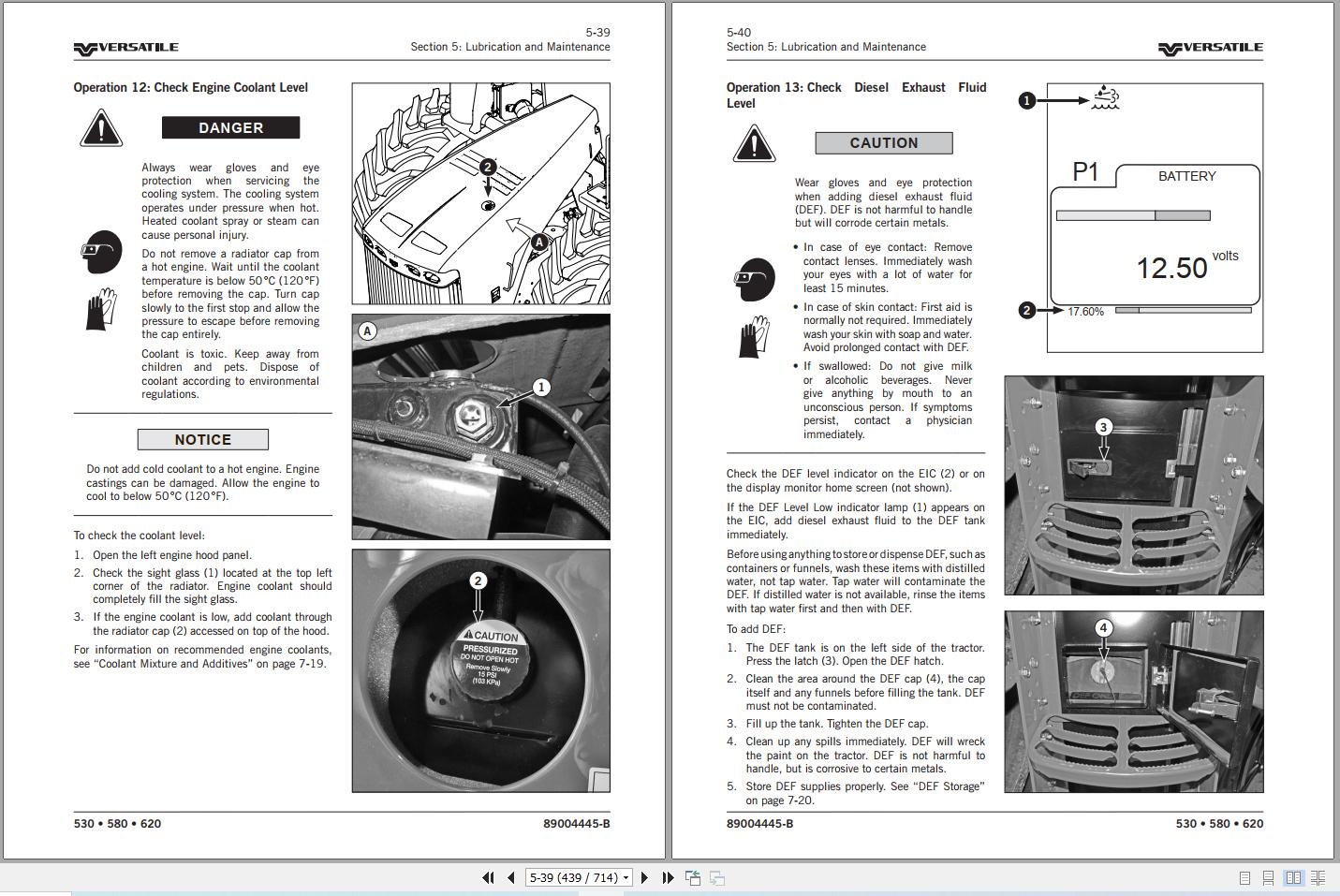1340x896 pixels.
Task: Go forward to the next view
Action: 717,877
